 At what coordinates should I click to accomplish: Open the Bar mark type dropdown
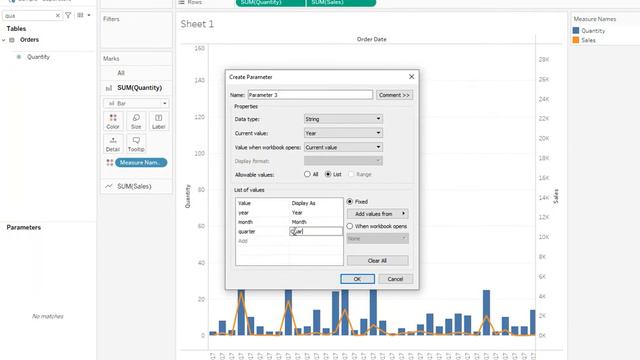tap(136, 103)
